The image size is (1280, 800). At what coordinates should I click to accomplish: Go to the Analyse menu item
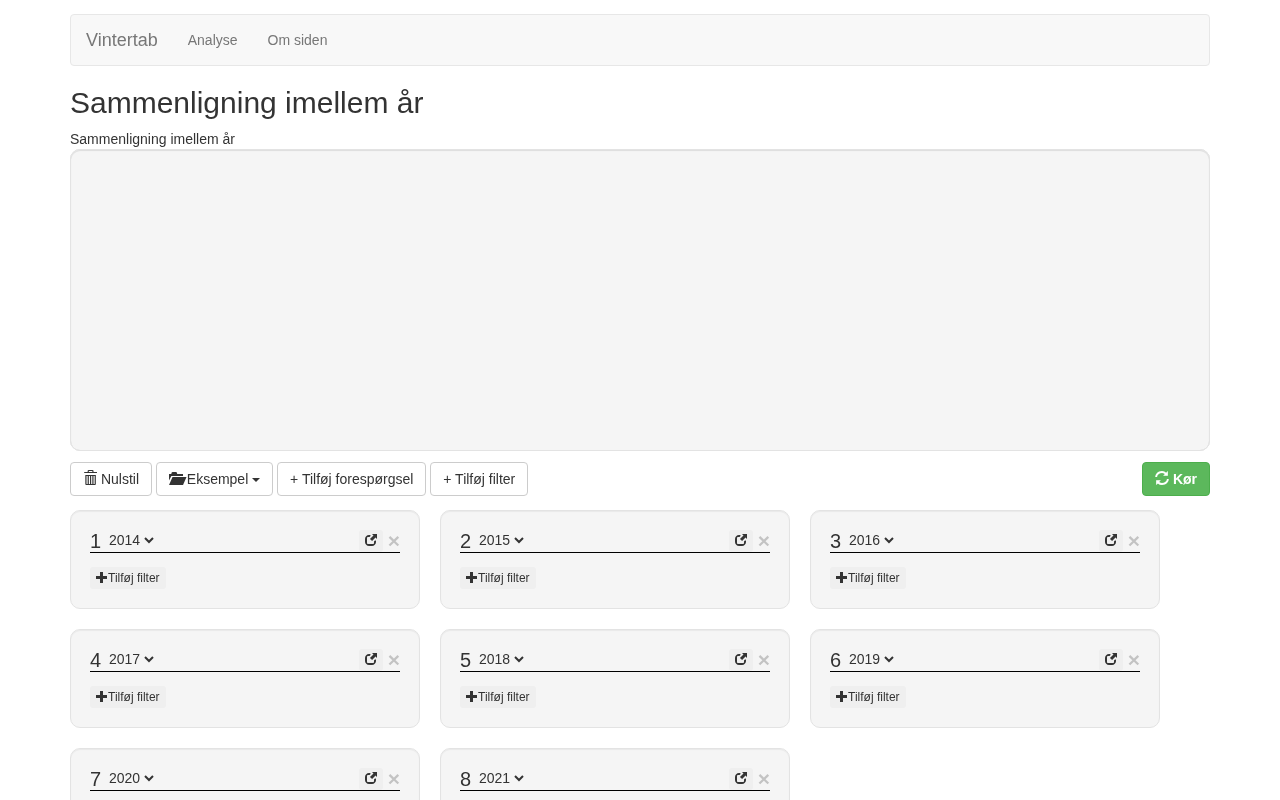[x=212, y=40]
